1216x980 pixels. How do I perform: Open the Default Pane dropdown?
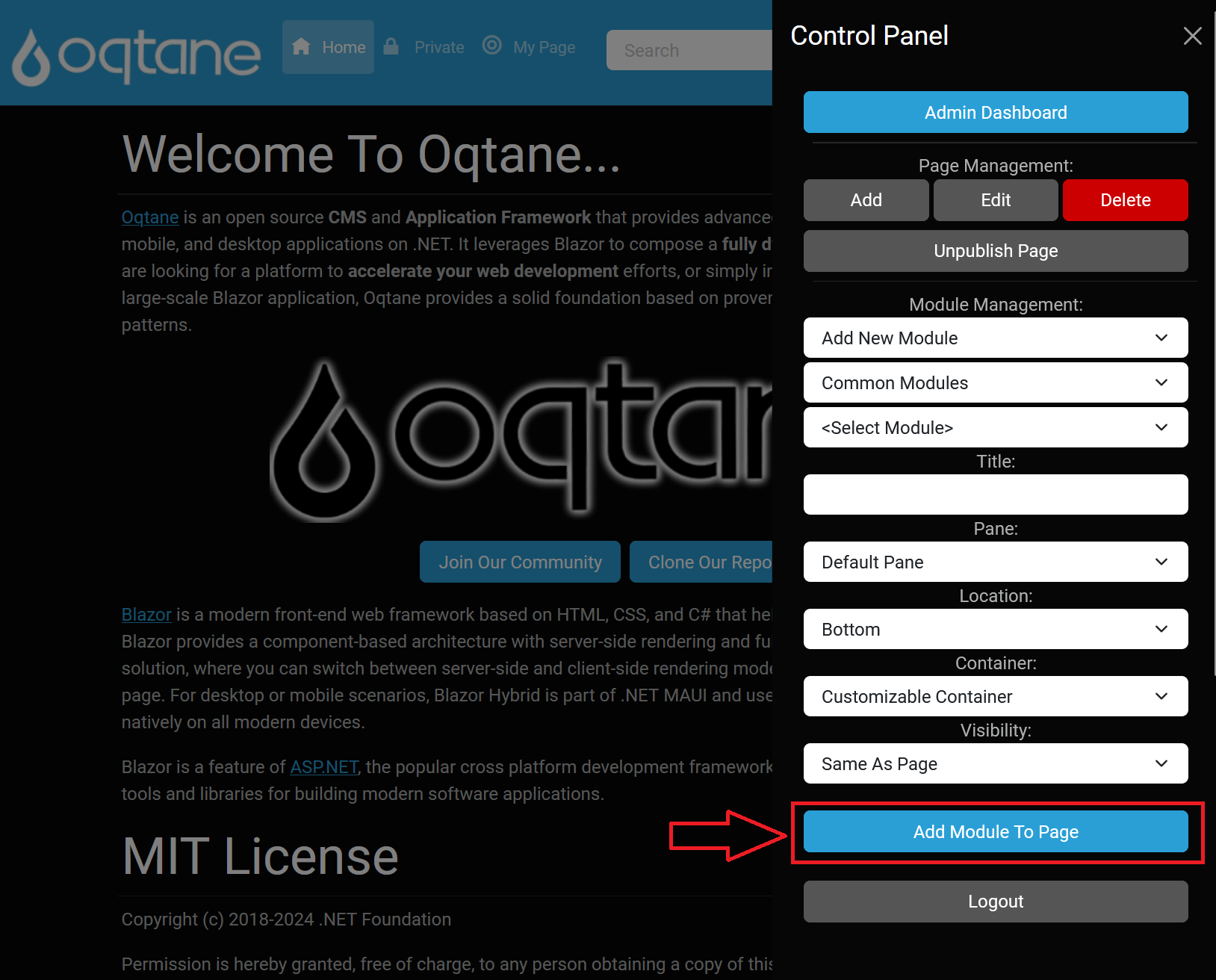point(996,562)
